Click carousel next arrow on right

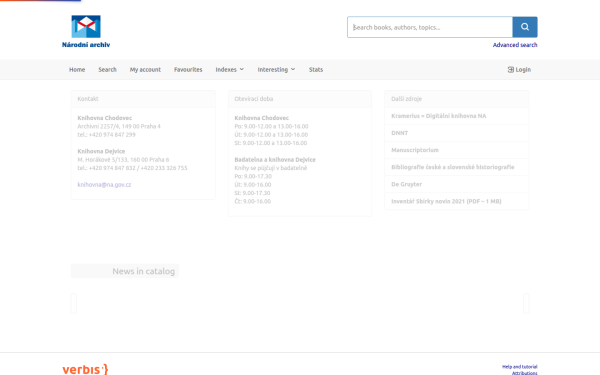526,303
